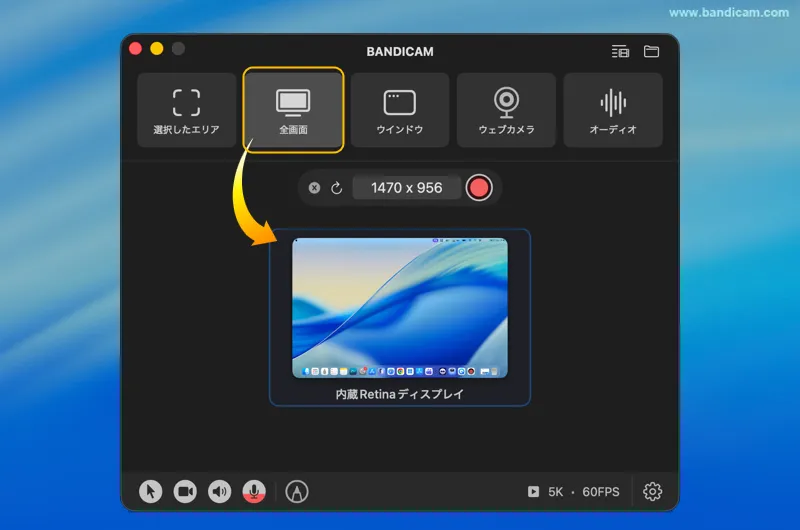The height and width of the screenshot is (530, 800).
Task: Minimize the Bandicam window with yellow button
Action: (157, 48)
